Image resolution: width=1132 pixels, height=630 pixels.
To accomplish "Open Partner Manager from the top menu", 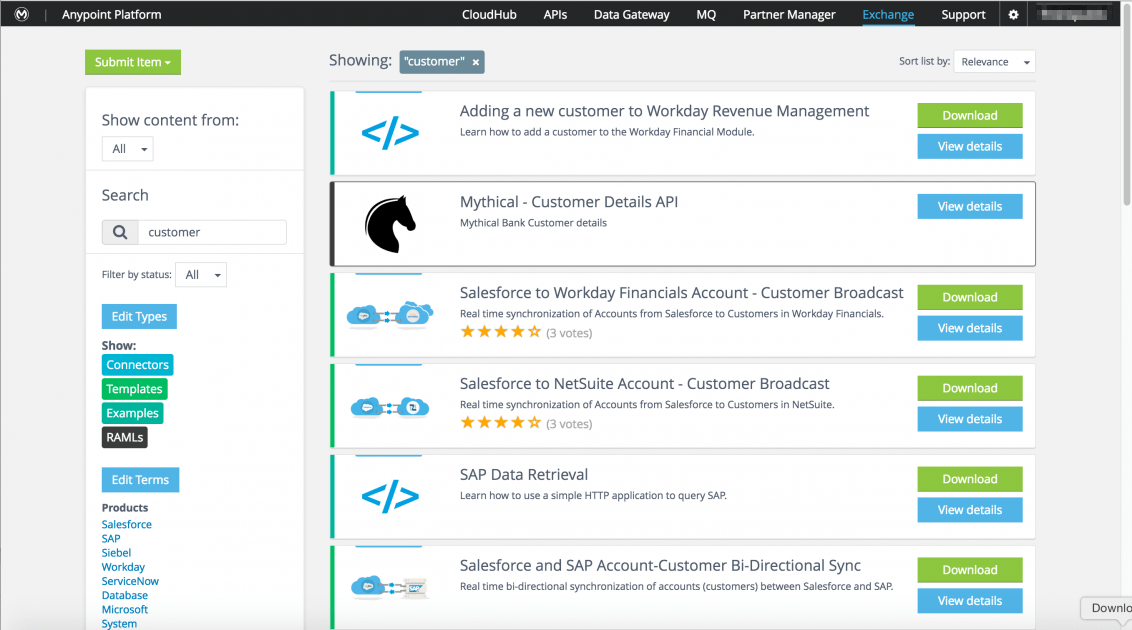I will coord(788,14).
